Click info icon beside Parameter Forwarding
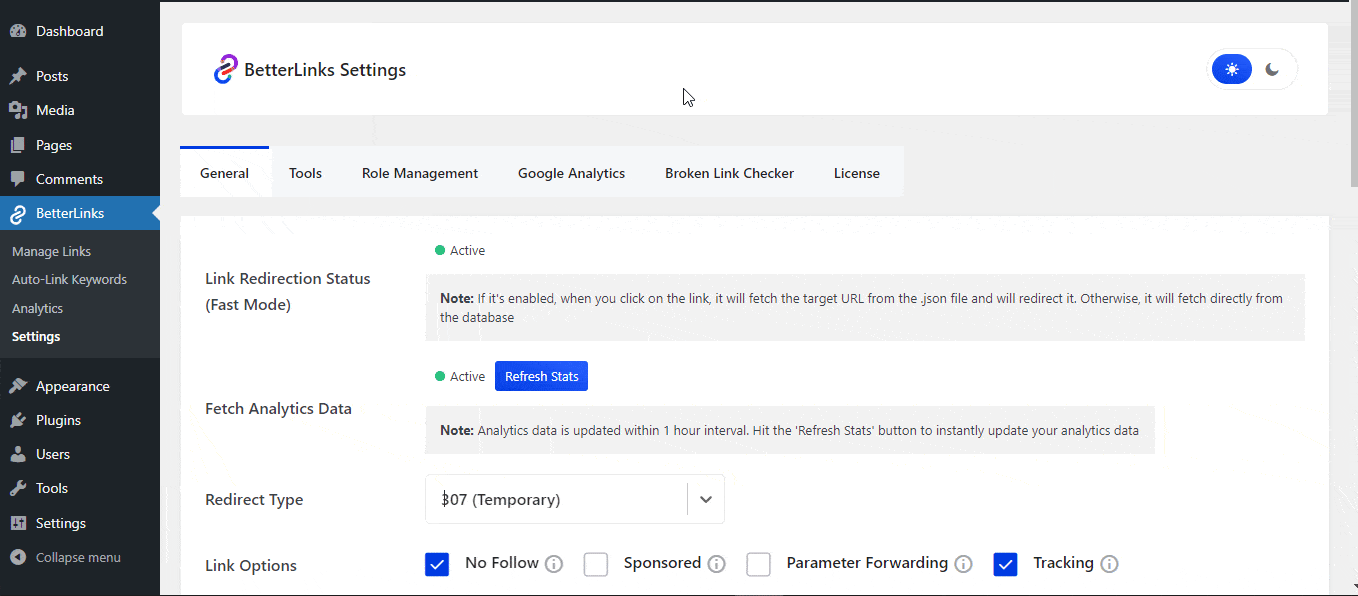Screen dimensions: 1358x596 pyautogui.click(x=963, y=564)
